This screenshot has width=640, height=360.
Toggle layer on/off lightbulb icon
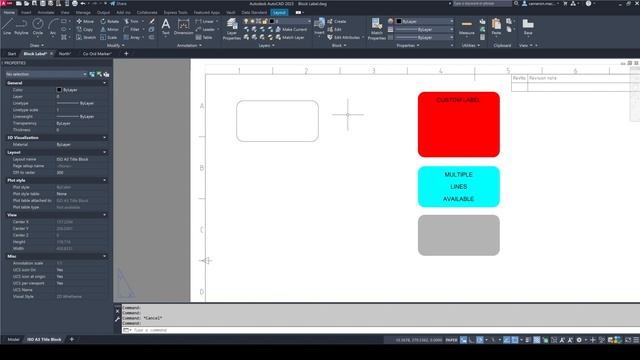(x=246, y=21)
